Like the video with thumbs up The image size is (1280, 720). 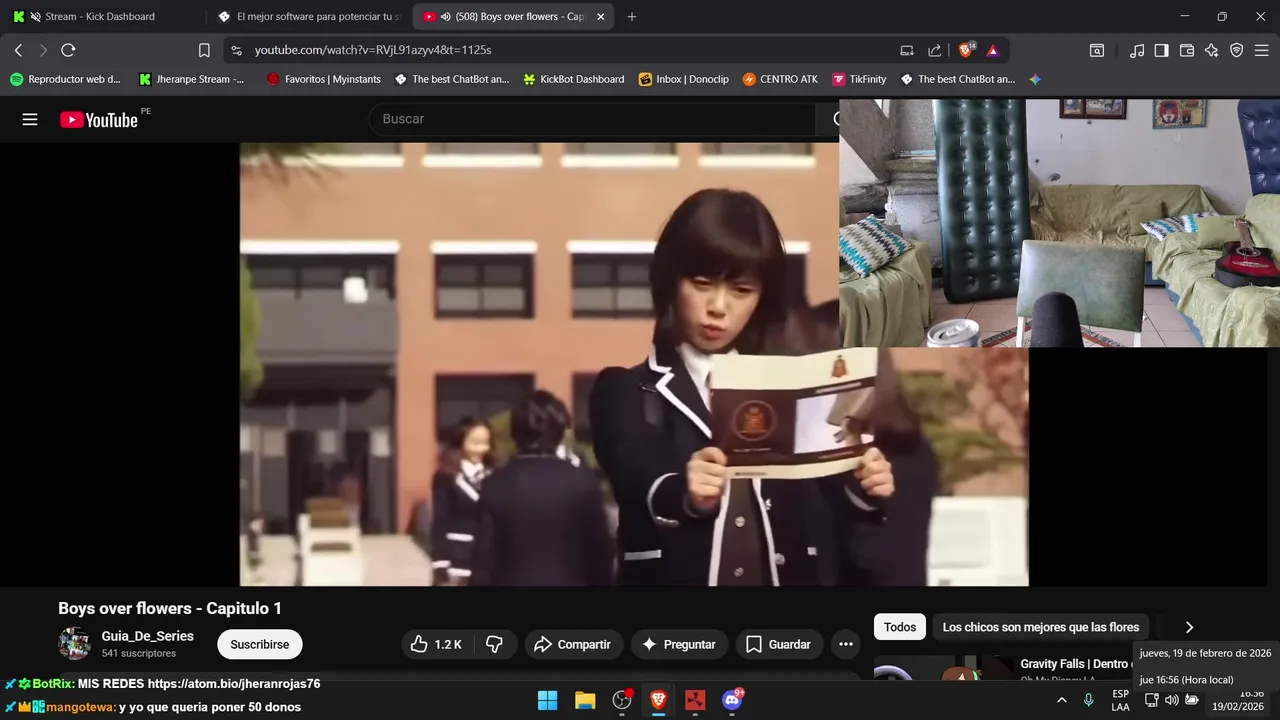click(x=436, y=645)
